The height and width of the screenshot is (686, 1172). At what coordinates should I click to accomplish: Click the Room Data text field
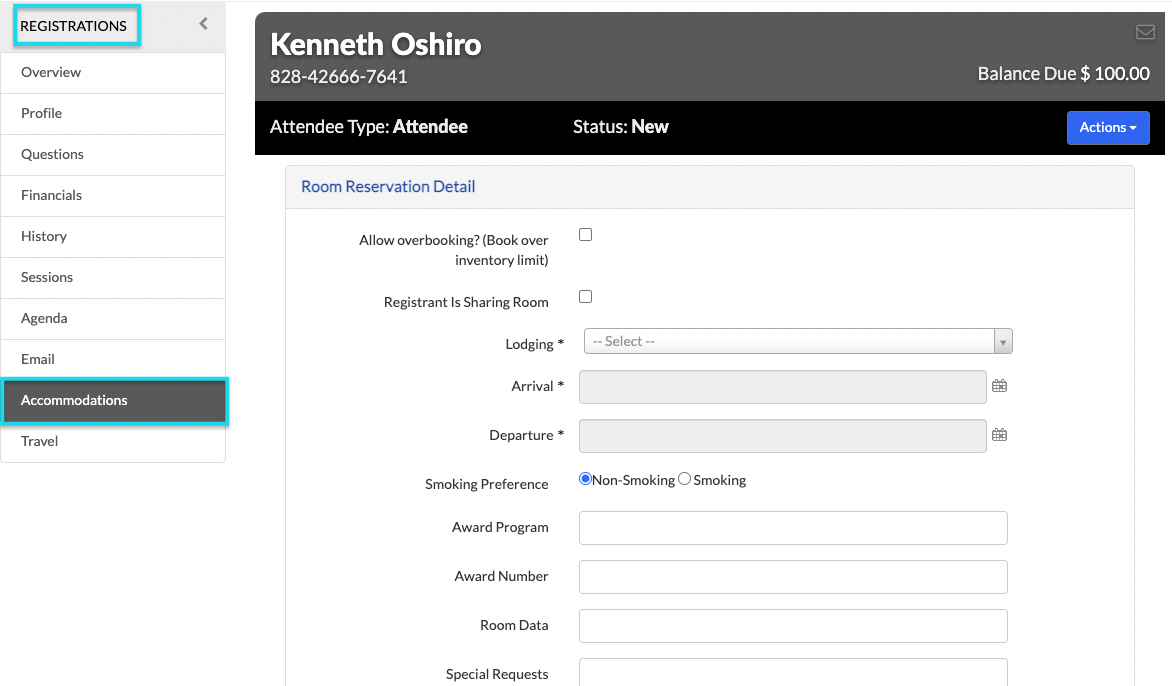[793, 626]
